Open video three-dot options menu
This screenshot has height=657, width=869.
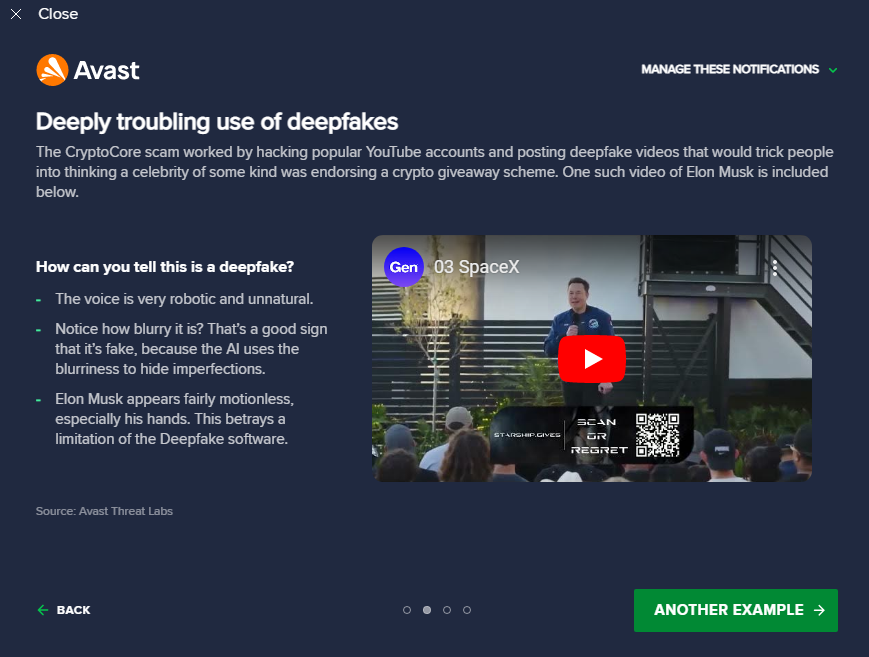point(775,268)
